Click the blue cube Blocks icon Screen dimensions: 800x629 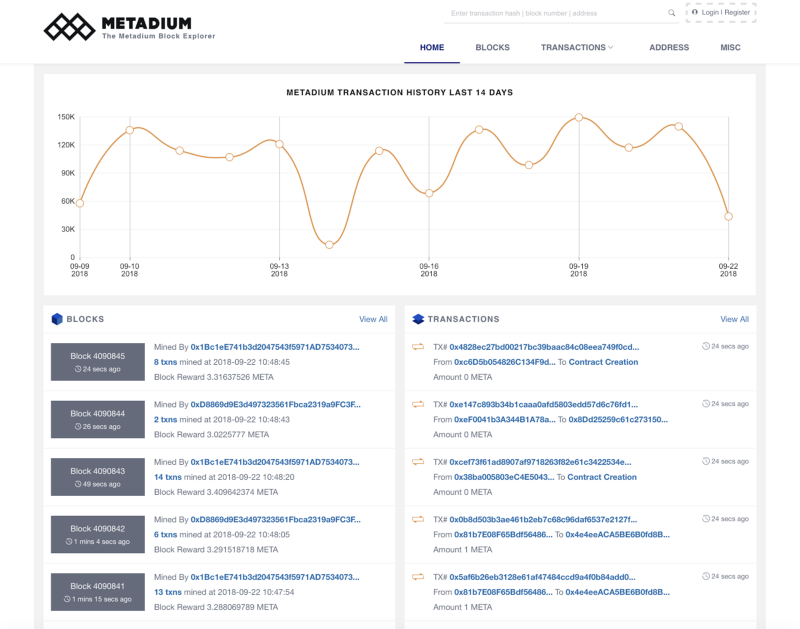click(57, 319)
